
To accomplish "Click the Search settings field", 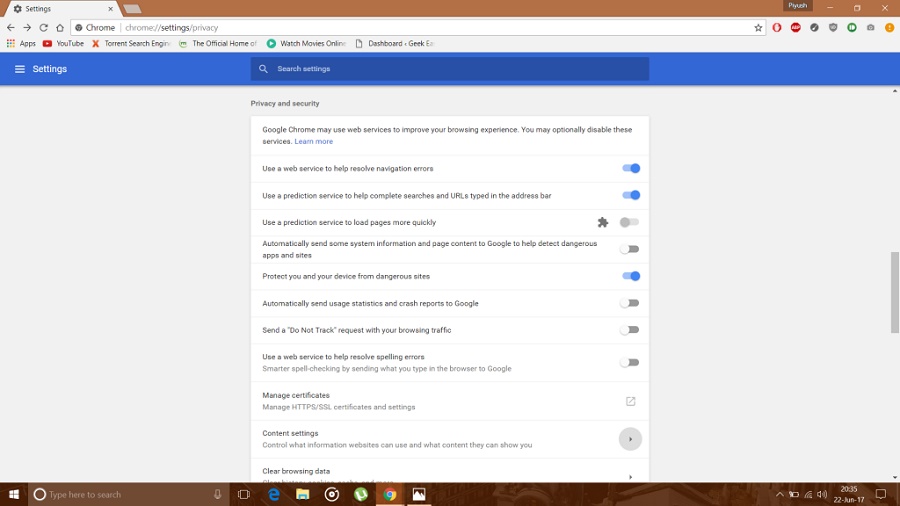I will [x=449, y=69].
